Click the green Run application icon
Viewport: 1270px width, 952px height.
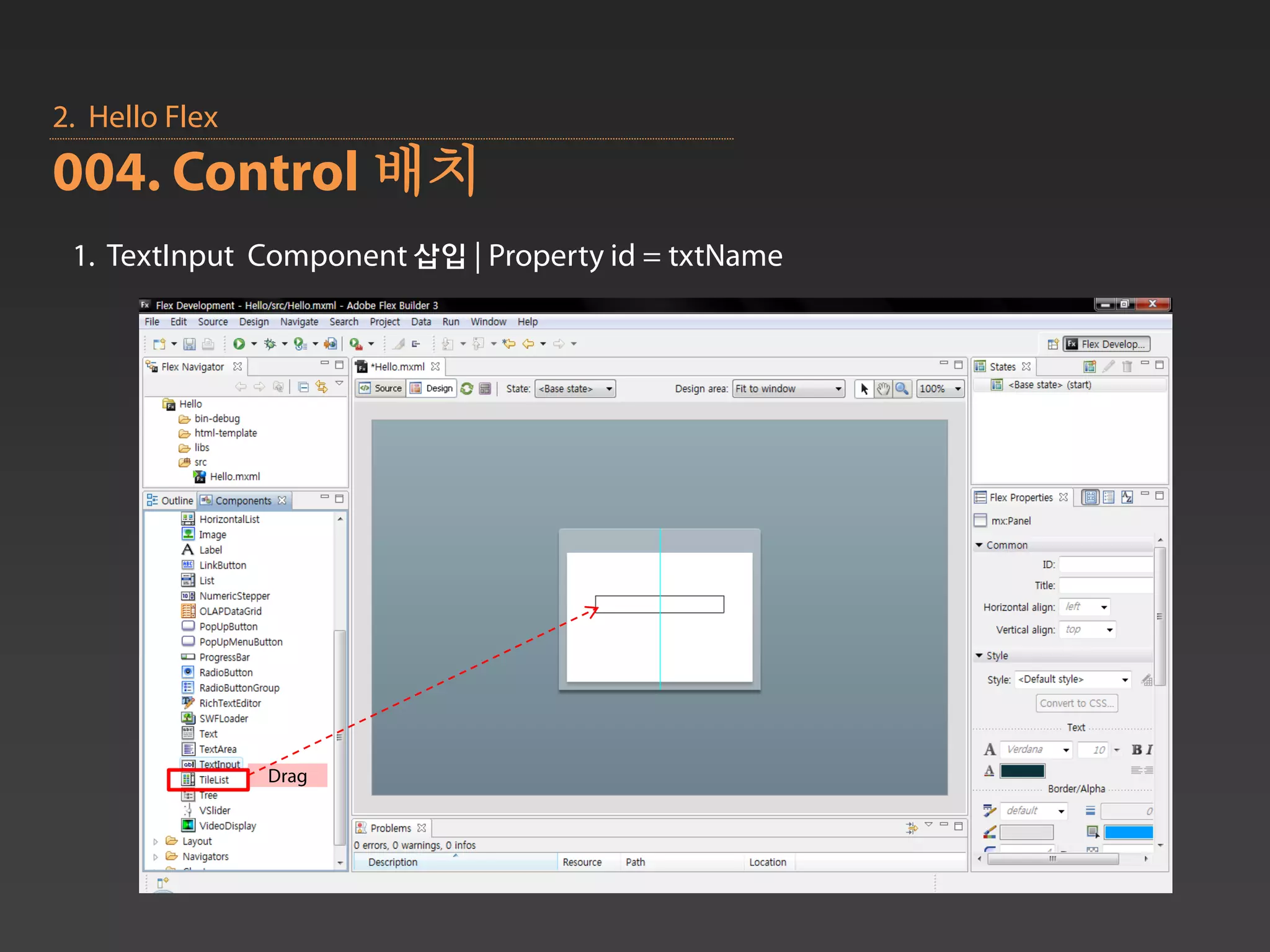click(x=239, y=343)
